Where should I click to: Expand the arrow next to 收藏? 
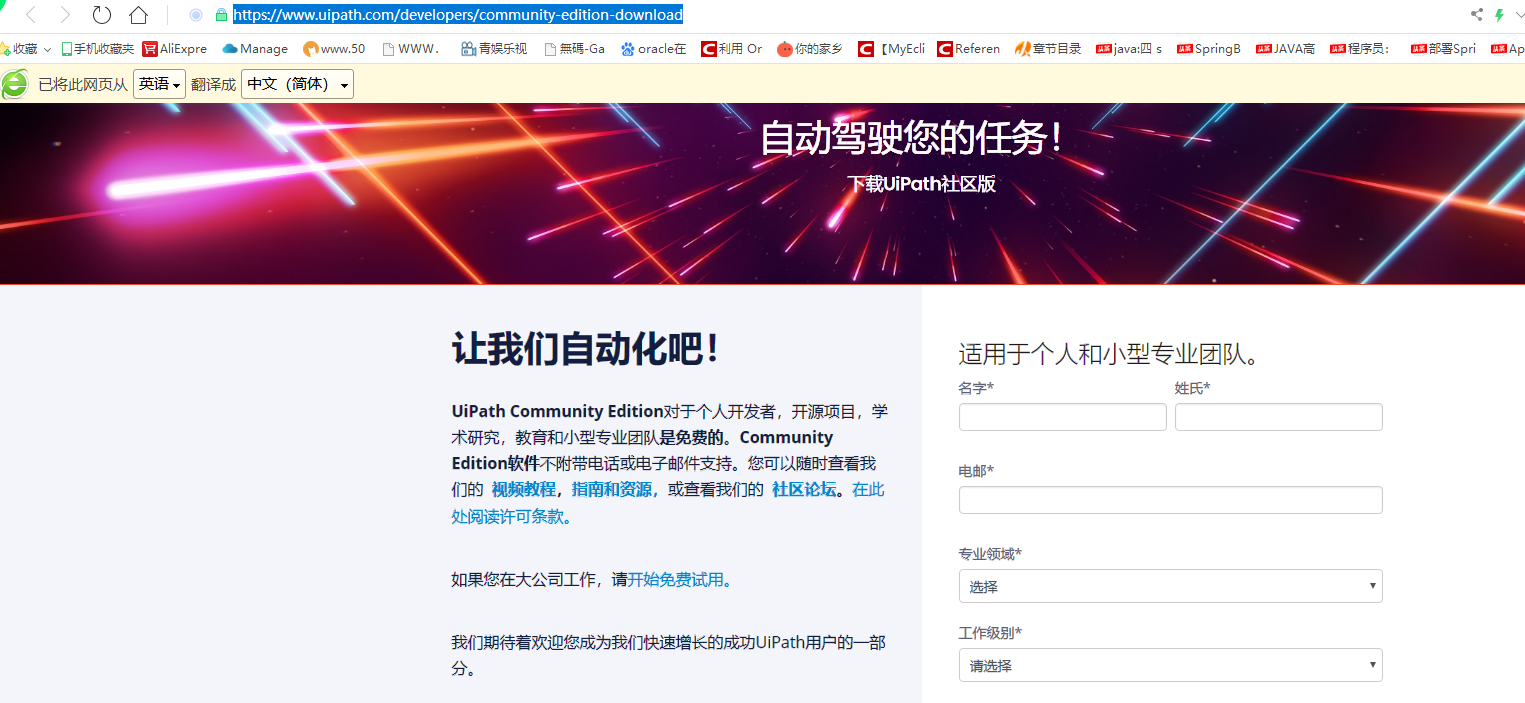pos(47,49)
